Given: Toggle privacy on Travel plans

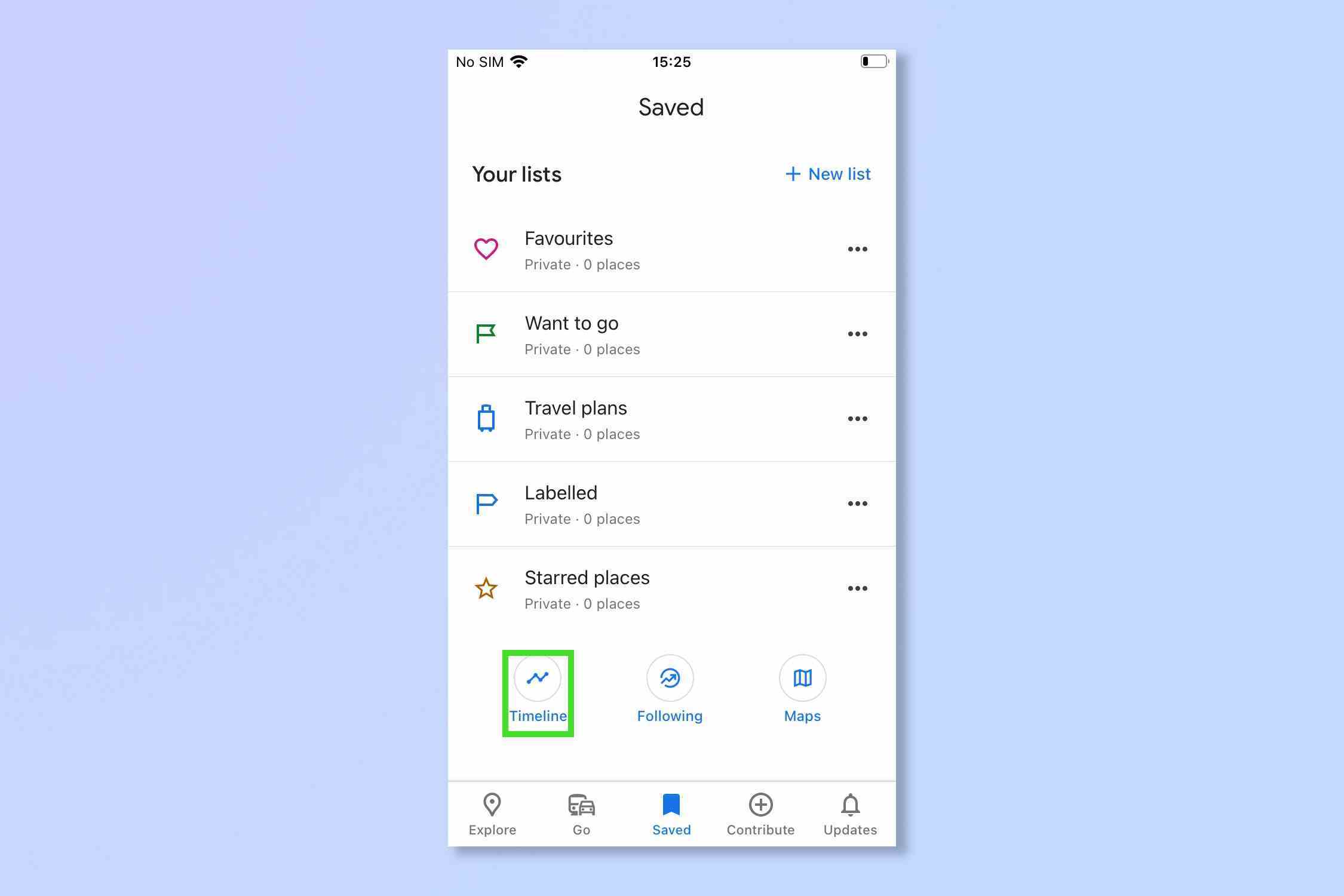Looking at the screenshot, I should 857,418.
